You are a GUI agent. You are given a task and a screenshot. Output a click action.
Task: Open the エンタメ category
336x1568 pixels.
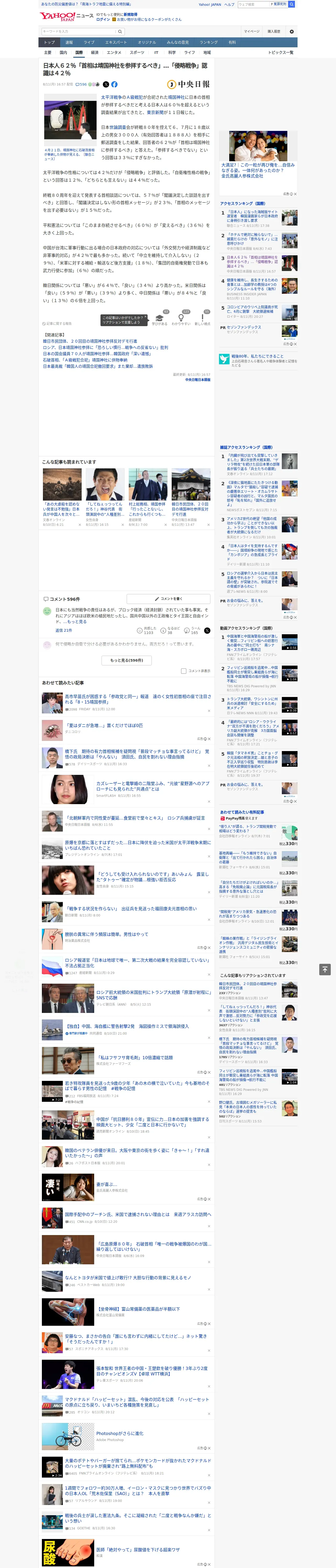click(x=114, y=52)
